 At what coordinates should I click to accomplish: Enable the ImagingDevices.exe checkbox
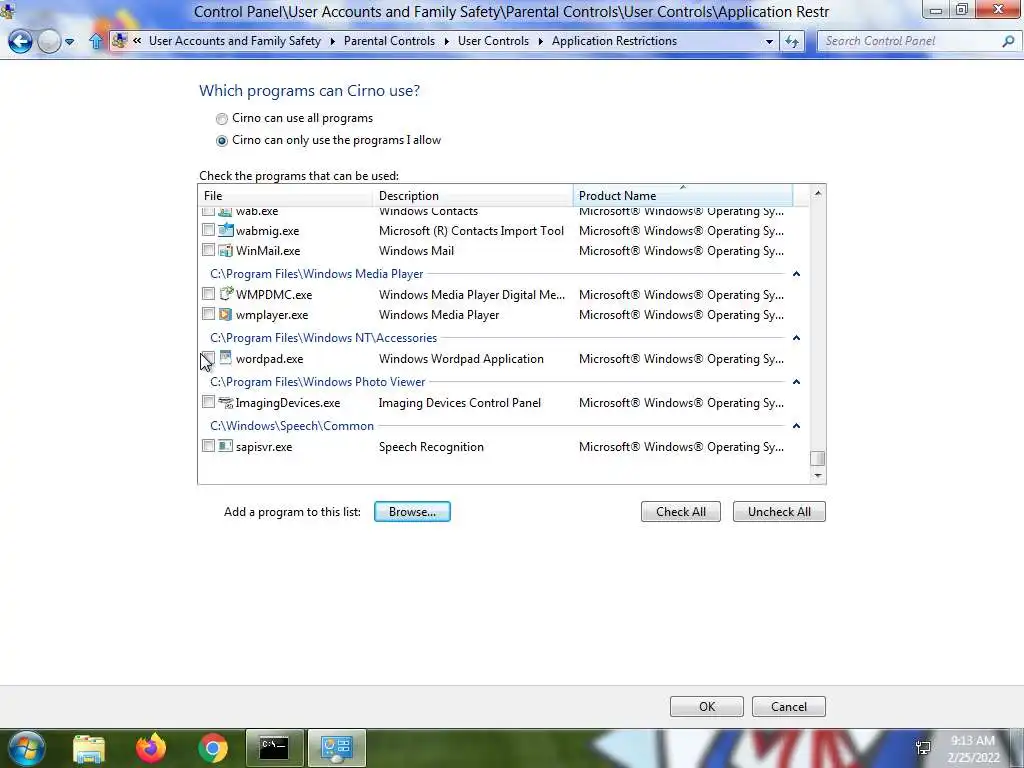[x=208, y=402]
